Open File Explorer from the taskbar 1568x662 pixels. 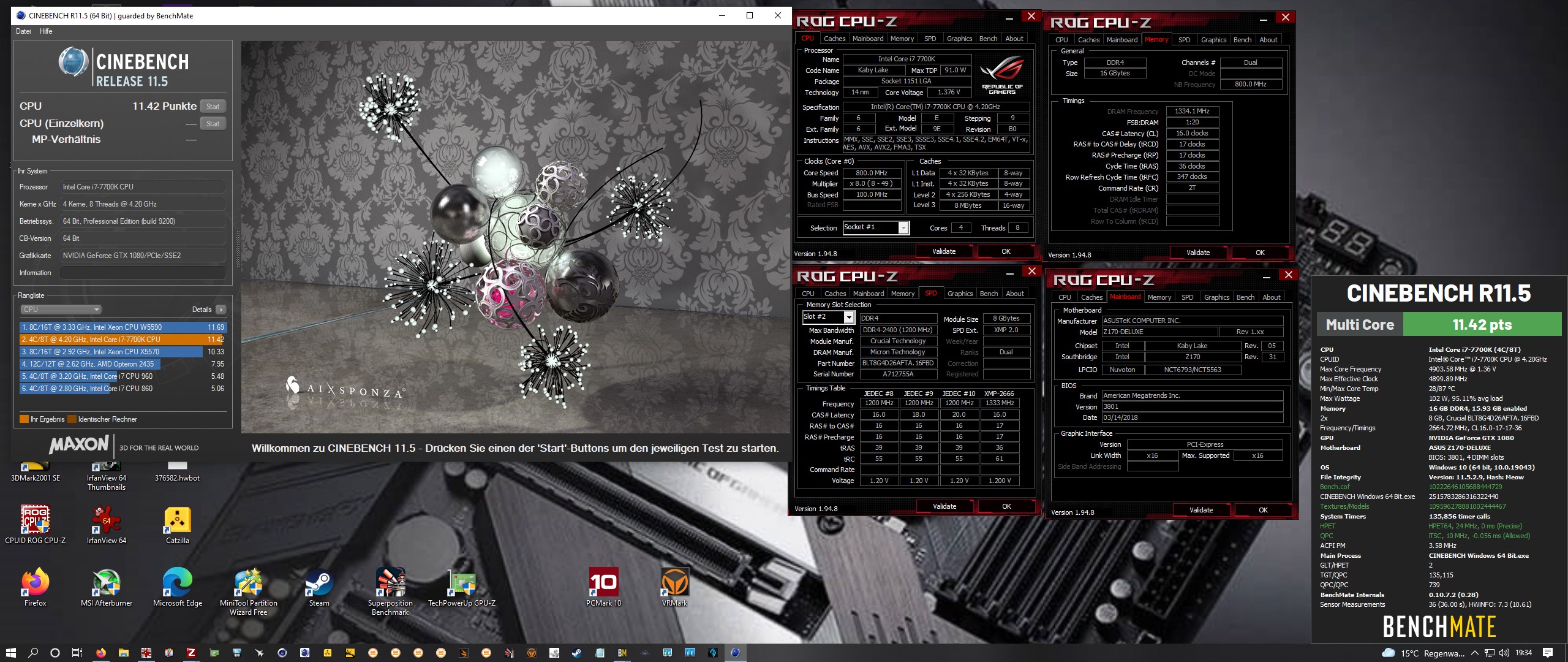(124, 653)
